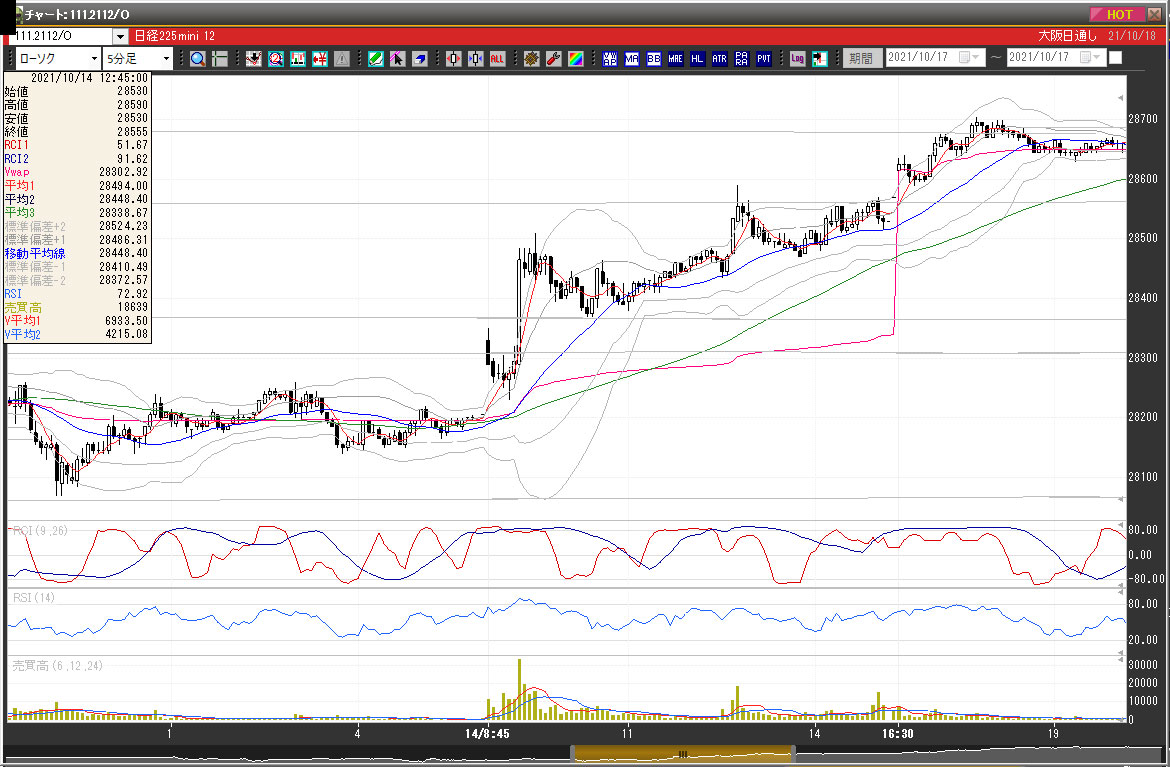
Task: Toggle the PVT pivot indicator
Action: (x=763, y=58)
